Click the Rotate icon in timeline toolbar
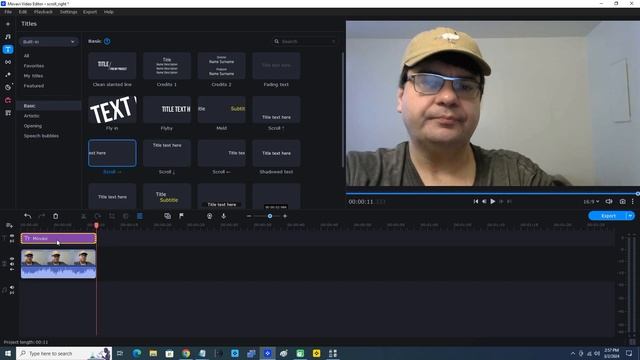The image size is (640, 360). (x=98, y=216)
